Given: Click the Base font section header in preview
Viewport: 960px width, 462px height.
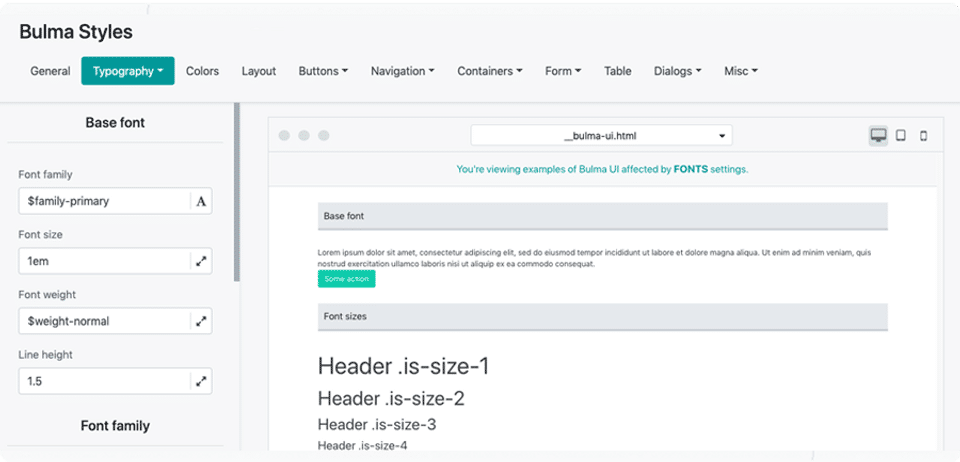Looking at the screenshot, I should coord(602,216).
